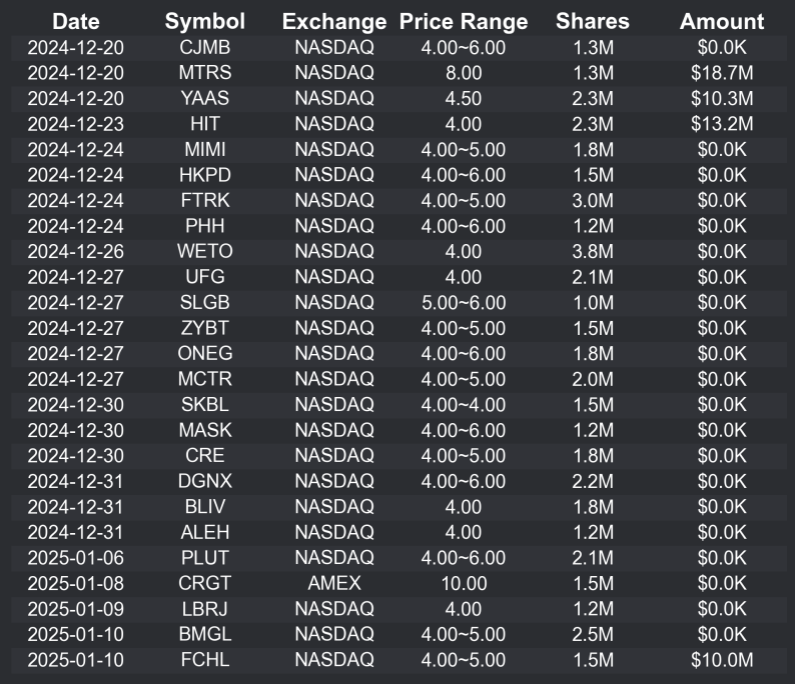Click the AMEX exchange cell

(x=334, y=583)
